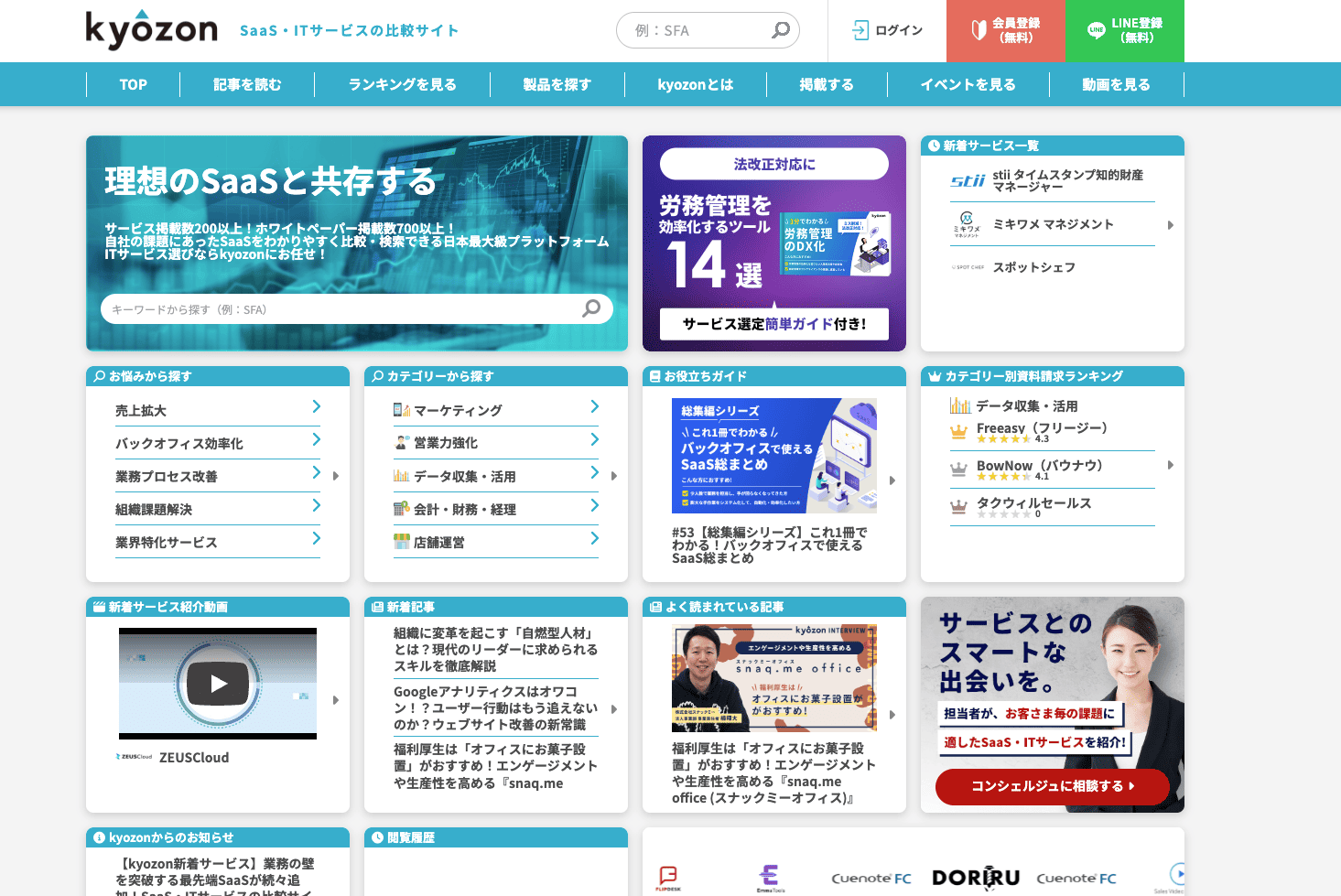Open the 福利厚生 snaq.me article in 新着記事
The image size is (1341, 896).
point(496,766)
